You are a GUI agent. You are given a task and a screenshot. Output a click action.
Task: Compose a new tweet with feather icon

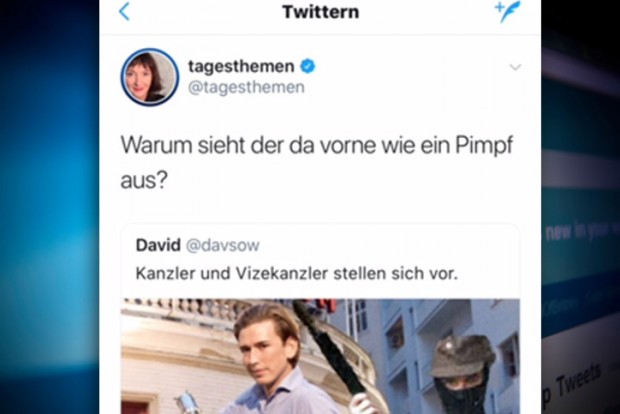tap(508, 11)
